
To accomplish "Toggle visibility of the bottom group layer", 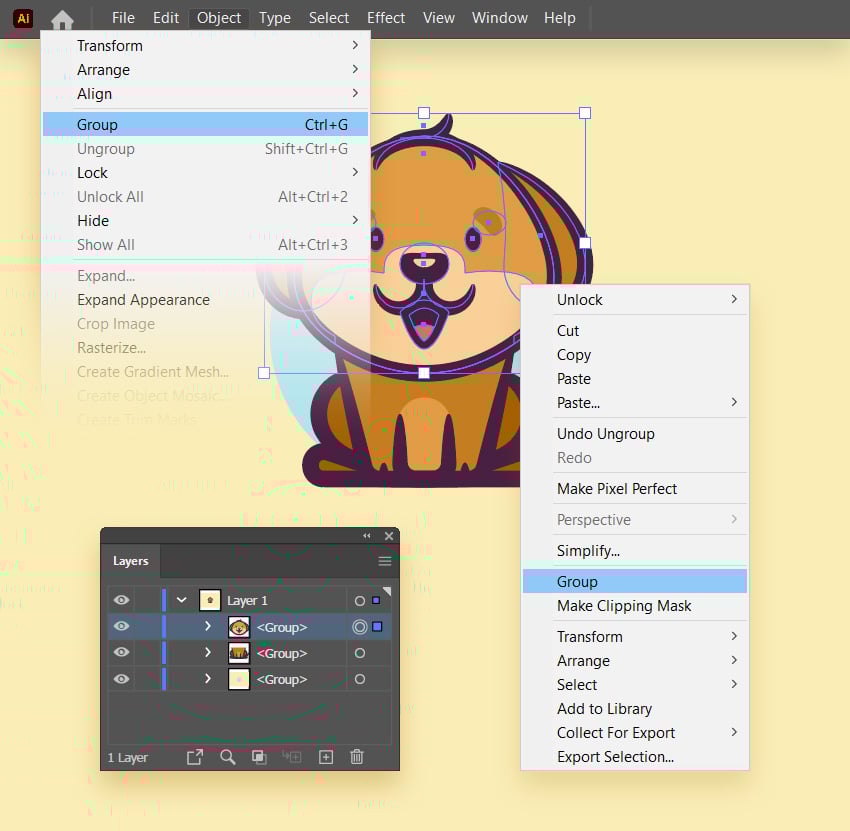I will click(121, 679).
